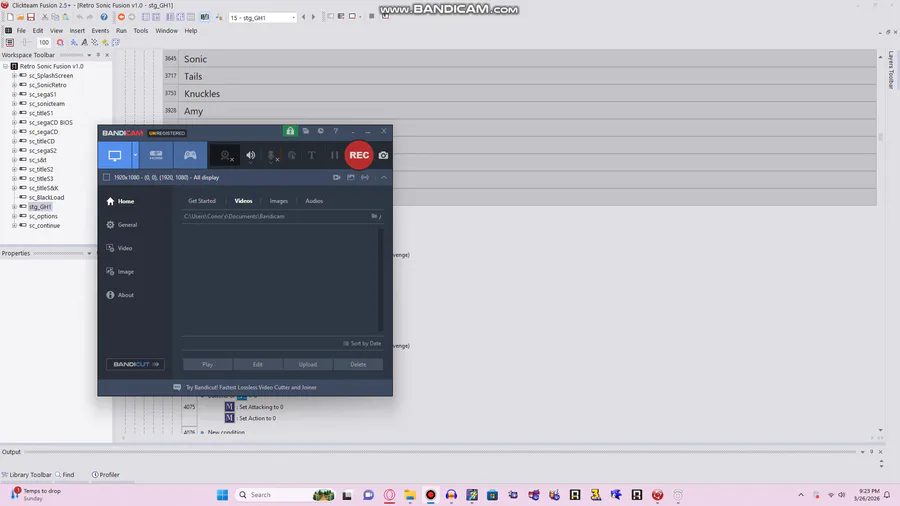Open the About section in Bandicam

[x=120, y=295]
